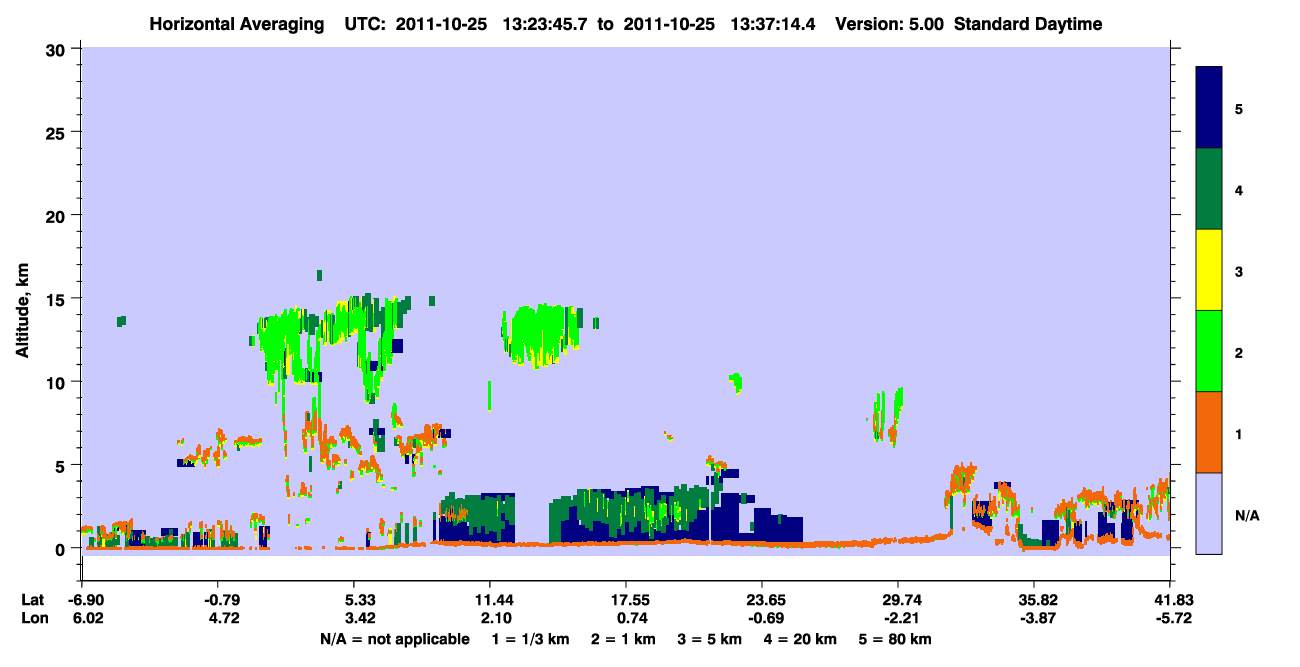The image size is (1300, 667).
Task: Click legend text '2 = 1 km'
Action: [x=624, y=639]
